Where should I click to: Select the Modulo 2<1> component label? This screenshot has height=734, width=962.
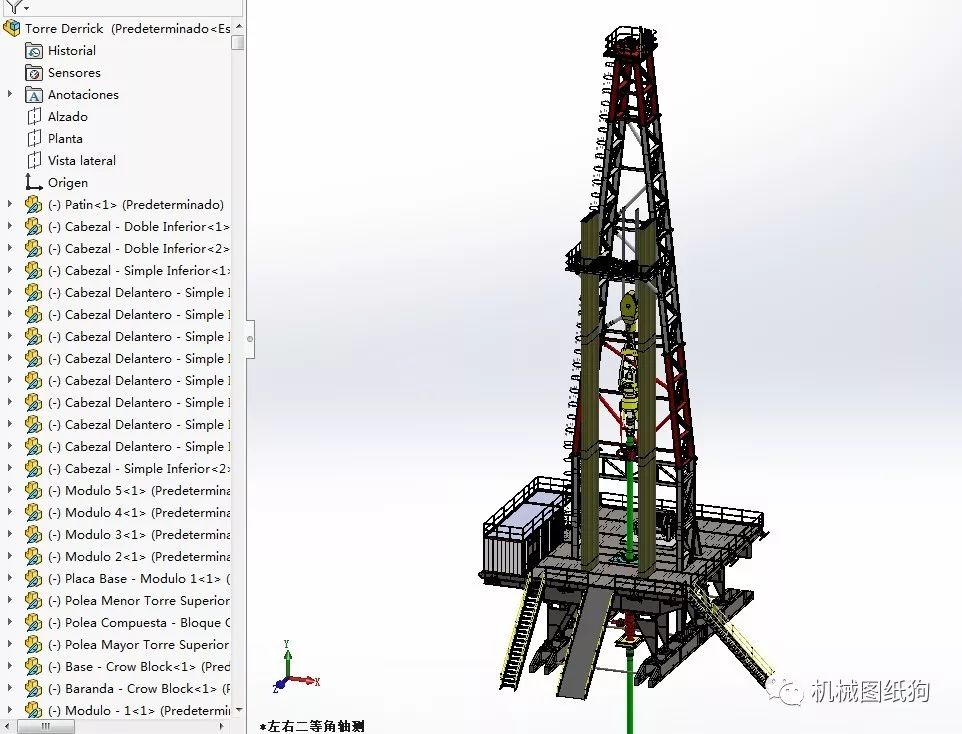(x=139, y=557)
